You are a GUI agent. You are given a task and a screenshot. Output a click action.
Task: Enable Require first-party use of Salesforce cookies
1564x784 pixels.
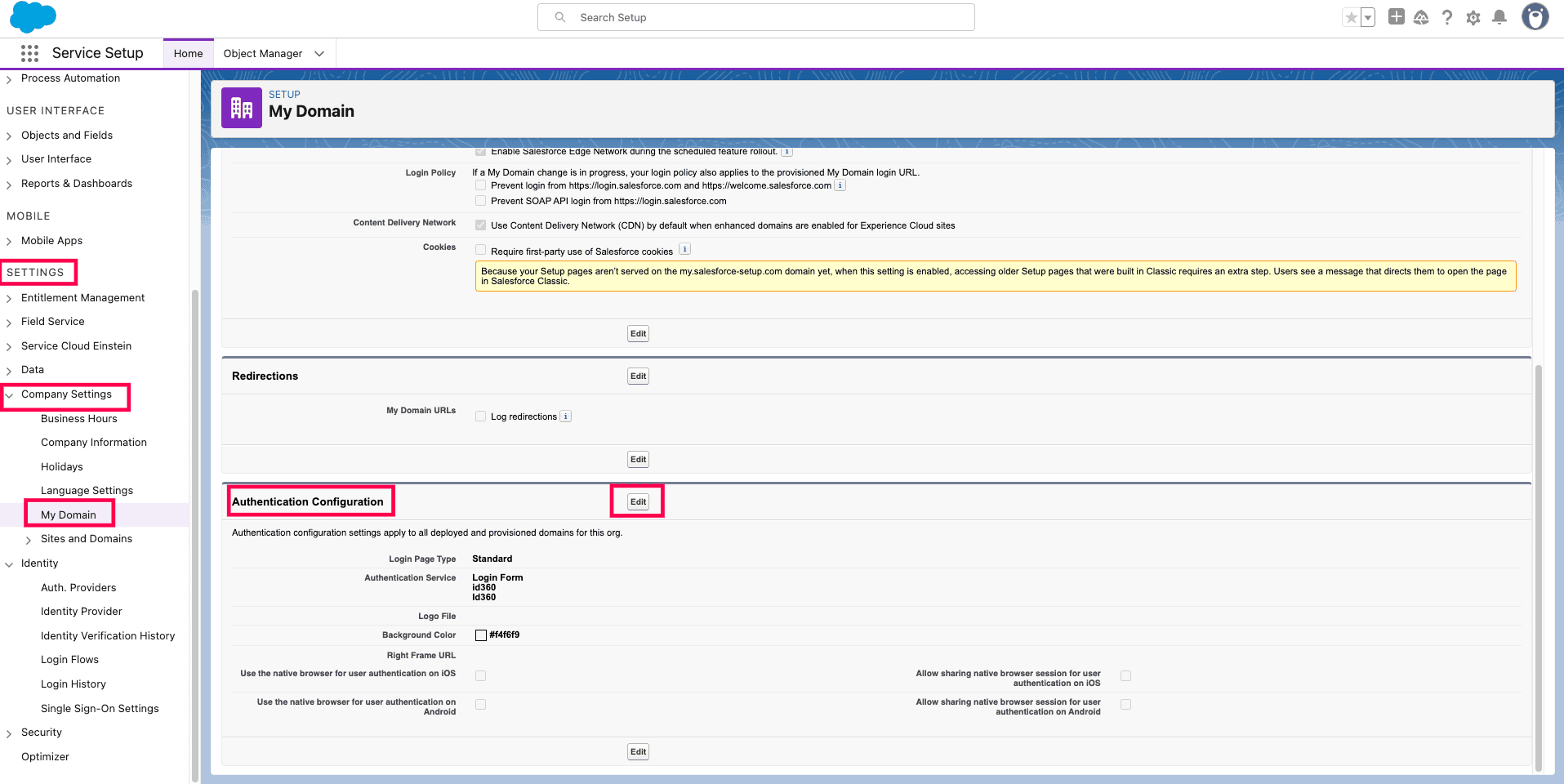coord(480,251)
